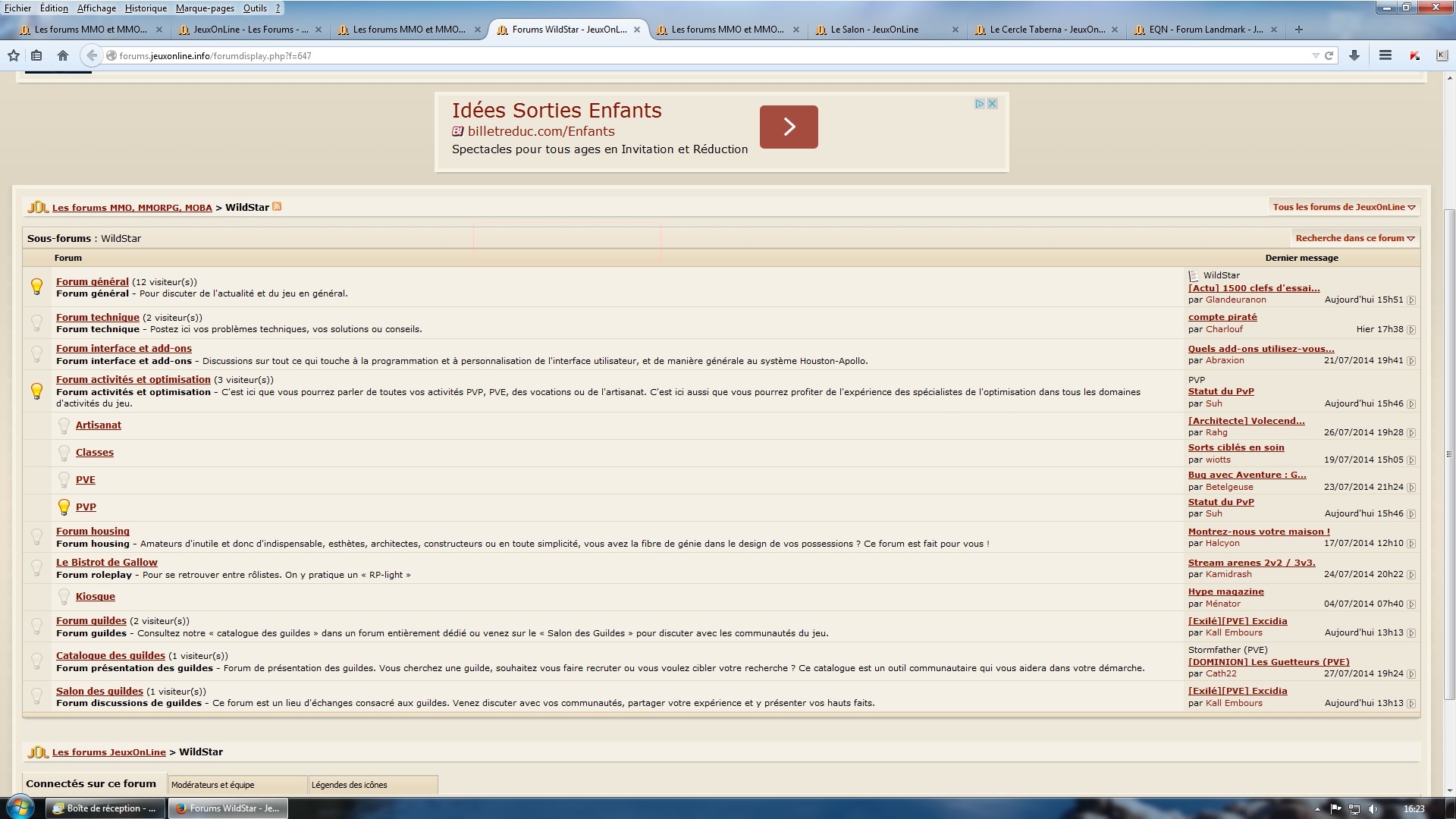Click the JOL logo in bottom breadcrumb
Image resolution: width=1456 pixels, height=819 pixels.
pos(38,752)
